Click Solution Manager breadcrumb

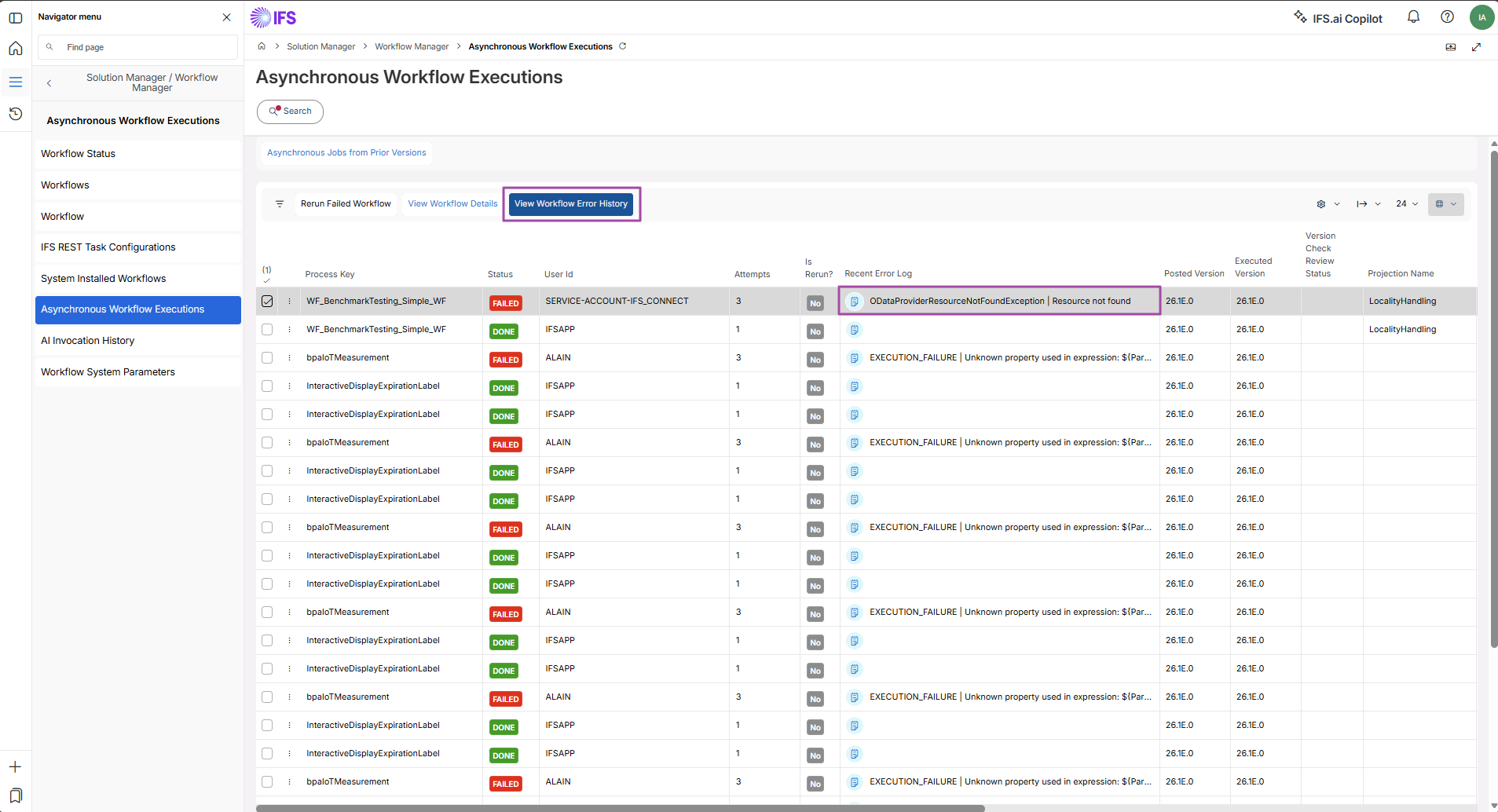(x=320, y=47)
